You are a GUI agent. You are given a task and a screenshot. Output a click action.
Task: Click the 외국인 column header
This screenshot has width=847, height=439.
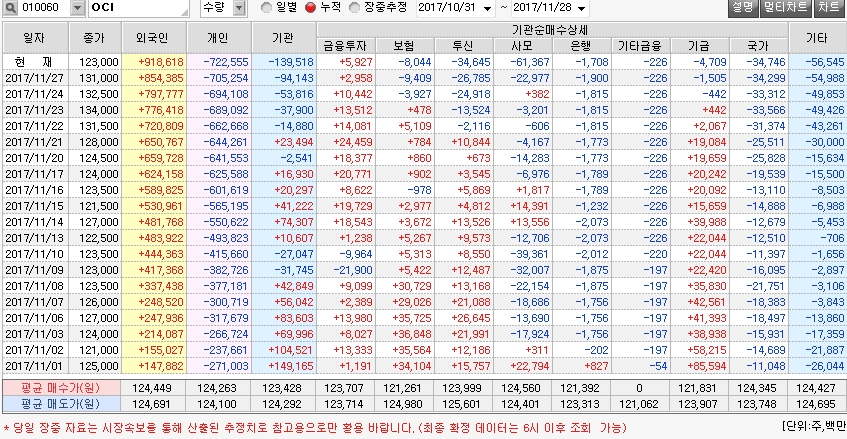[x=154, y=38]
